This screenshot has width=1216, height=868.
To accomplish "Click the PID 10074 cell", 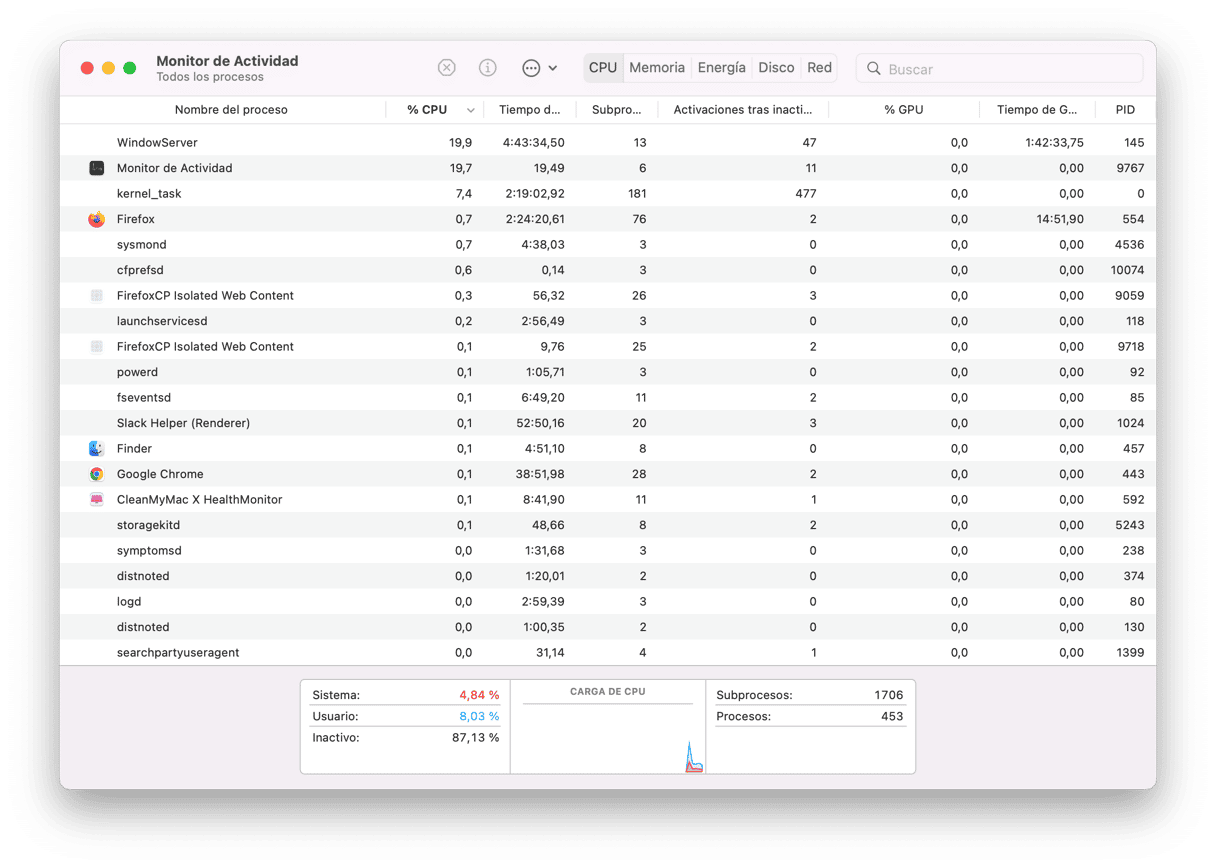I will coord(1127,270).
